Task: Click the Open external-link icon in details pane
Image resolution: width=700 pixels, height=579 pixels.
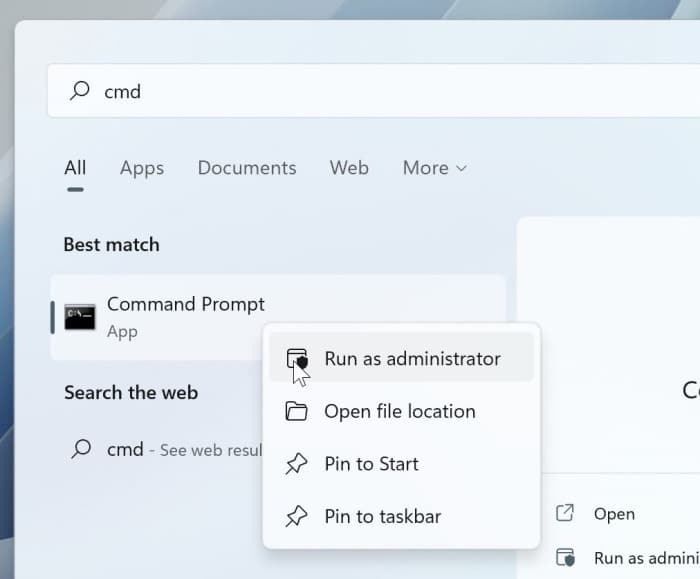Action: [x=565, y=513]
